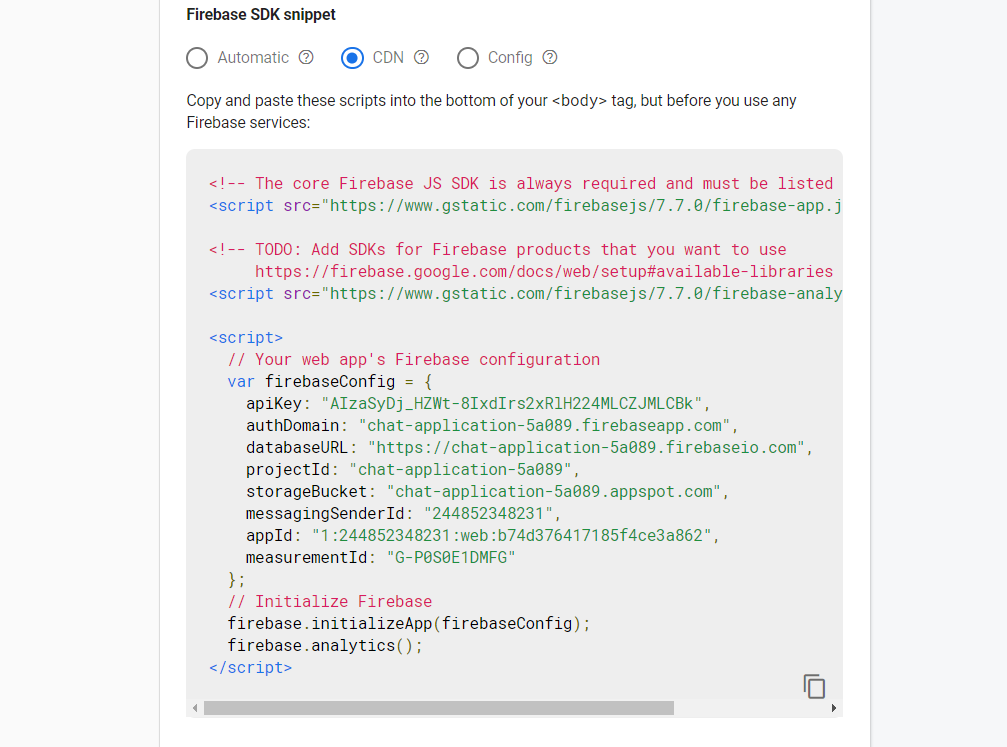Click the appId value string

[x=512, y=536]
